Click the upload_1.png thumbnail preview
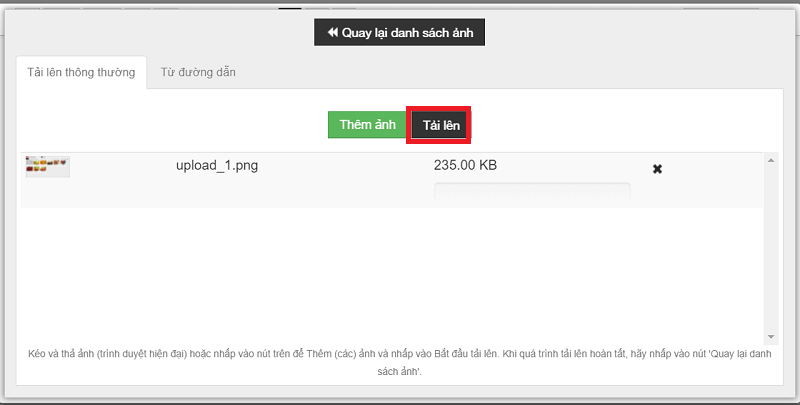The width and height of the screenshot is (800, 405). coord(47,167)
